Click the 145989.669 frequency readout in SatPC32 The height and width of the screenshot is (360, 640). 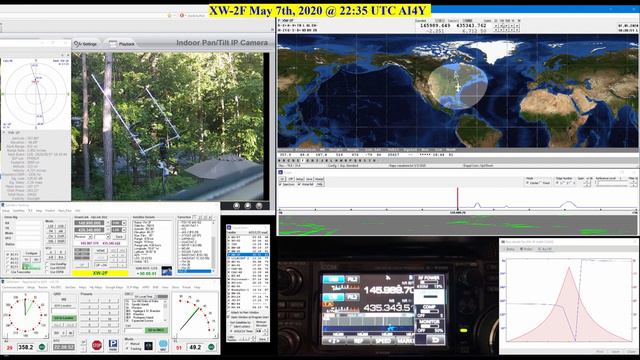(x=436, y=25)
